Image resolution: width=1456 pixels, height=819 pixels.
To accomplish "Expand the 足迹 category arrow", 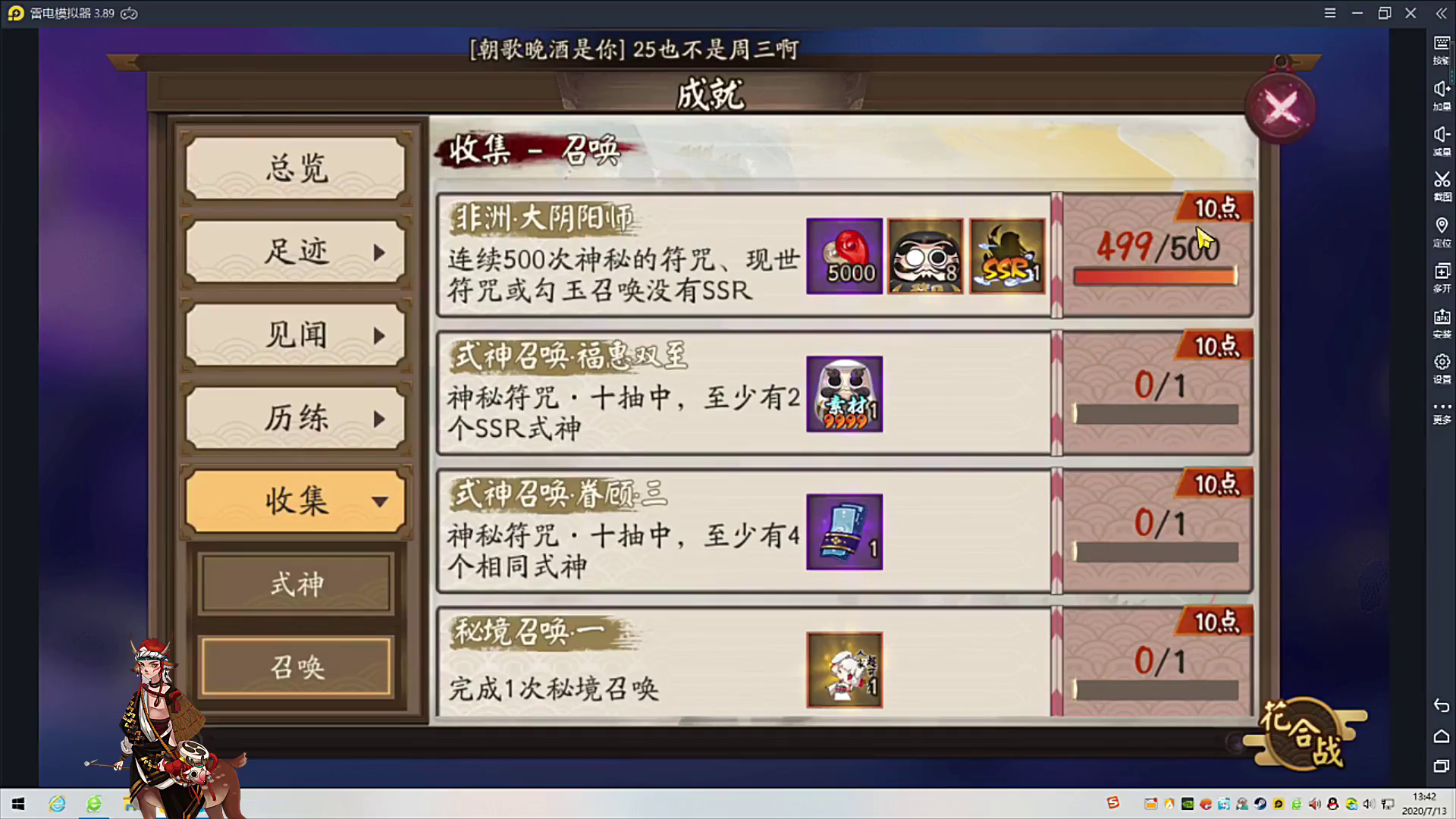I will (x=379, y=253).
